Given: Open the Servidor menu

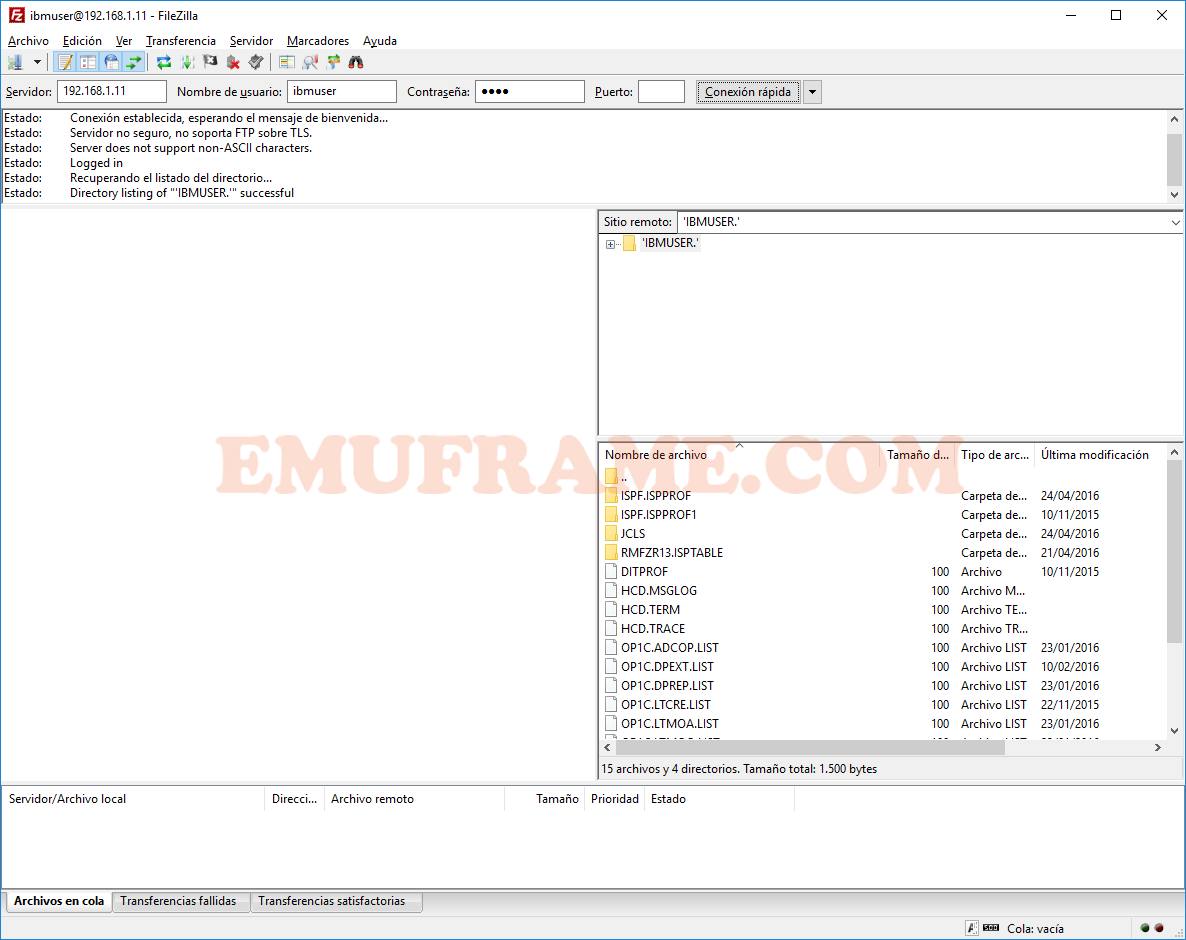Looking at the screenshot, I should click(x=251, y=41).
